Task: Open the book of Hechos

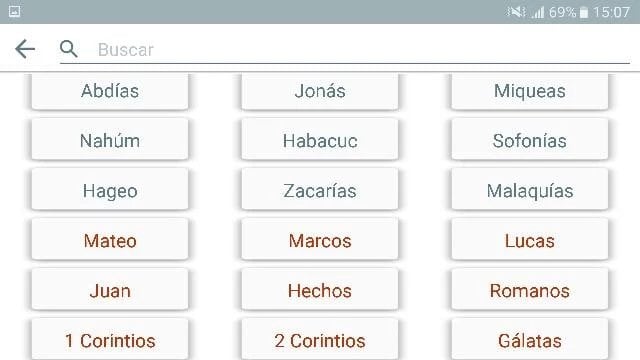Action: click(320, 289)
